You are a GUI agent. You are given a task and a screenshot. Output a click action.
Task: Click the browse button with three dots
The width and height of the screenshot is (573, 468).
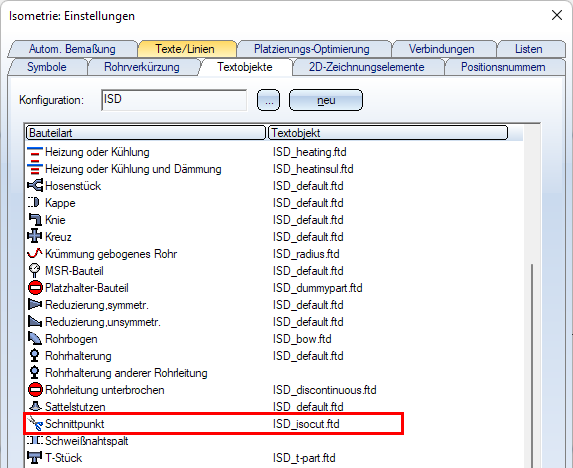pos(269,100)
